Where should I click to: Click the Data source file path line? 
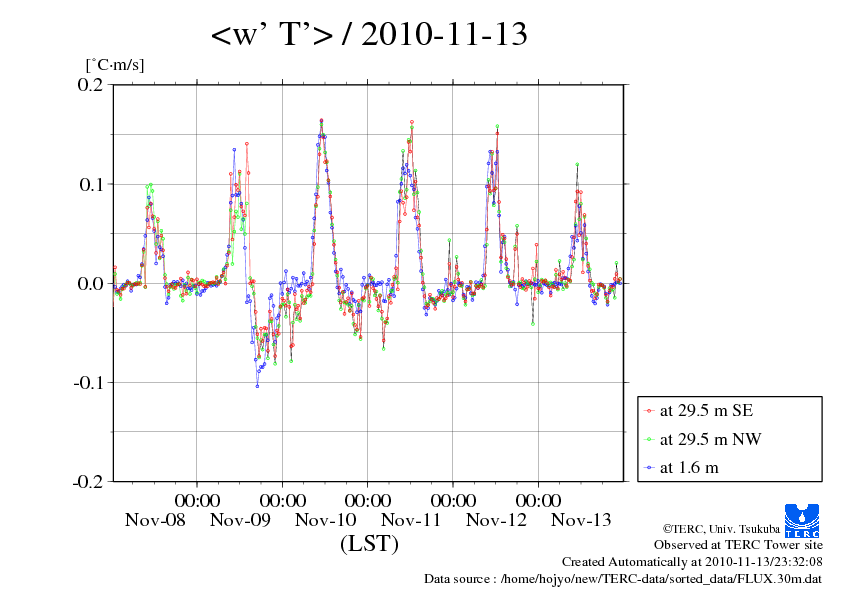tap(623, 579)
